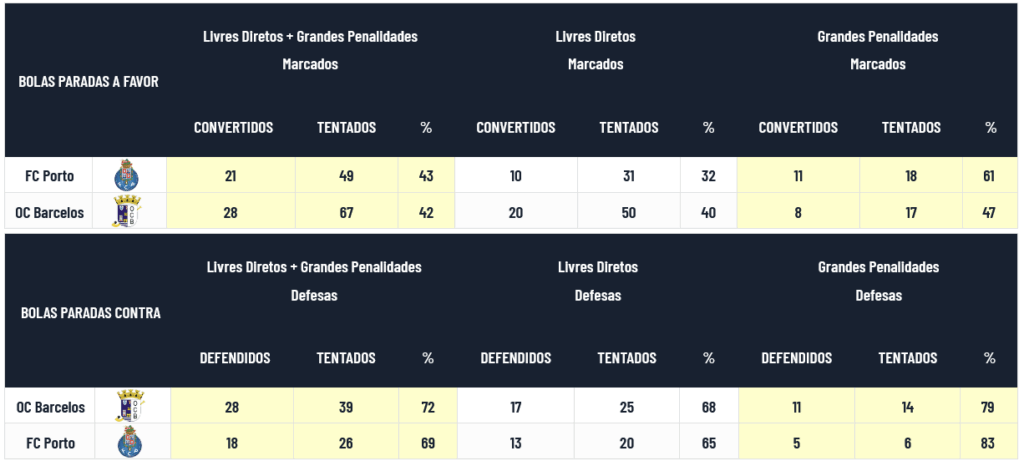Select the cell with 50 direct free hits attempted
The width and height of the screenshot is (1024, 461).
[x=629, y=211]
